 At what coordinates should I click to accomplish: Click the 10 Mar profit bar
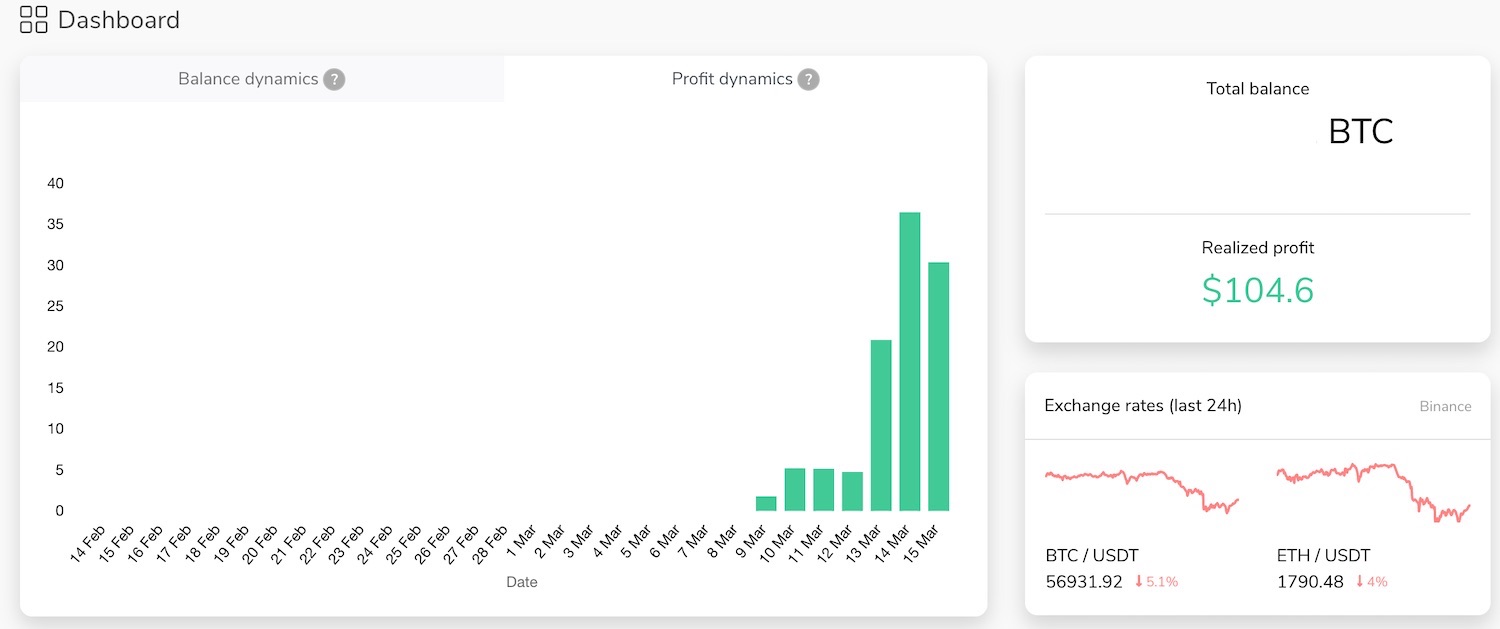(x=795, y=489)
